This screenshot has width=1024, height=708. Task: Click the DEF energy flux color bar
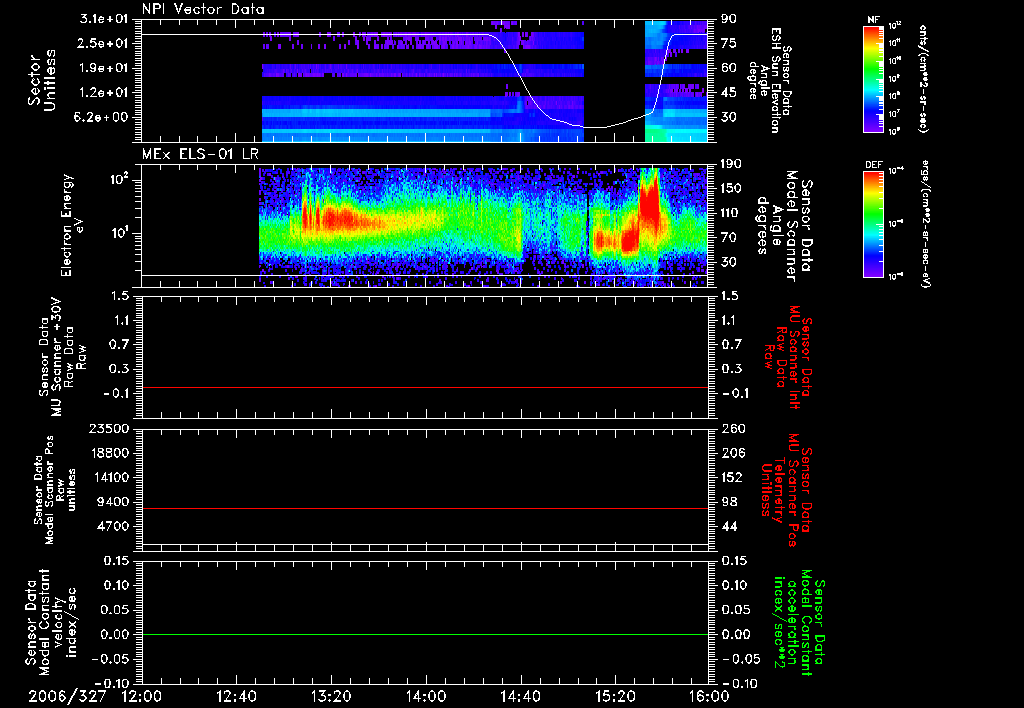coord(874,224)
